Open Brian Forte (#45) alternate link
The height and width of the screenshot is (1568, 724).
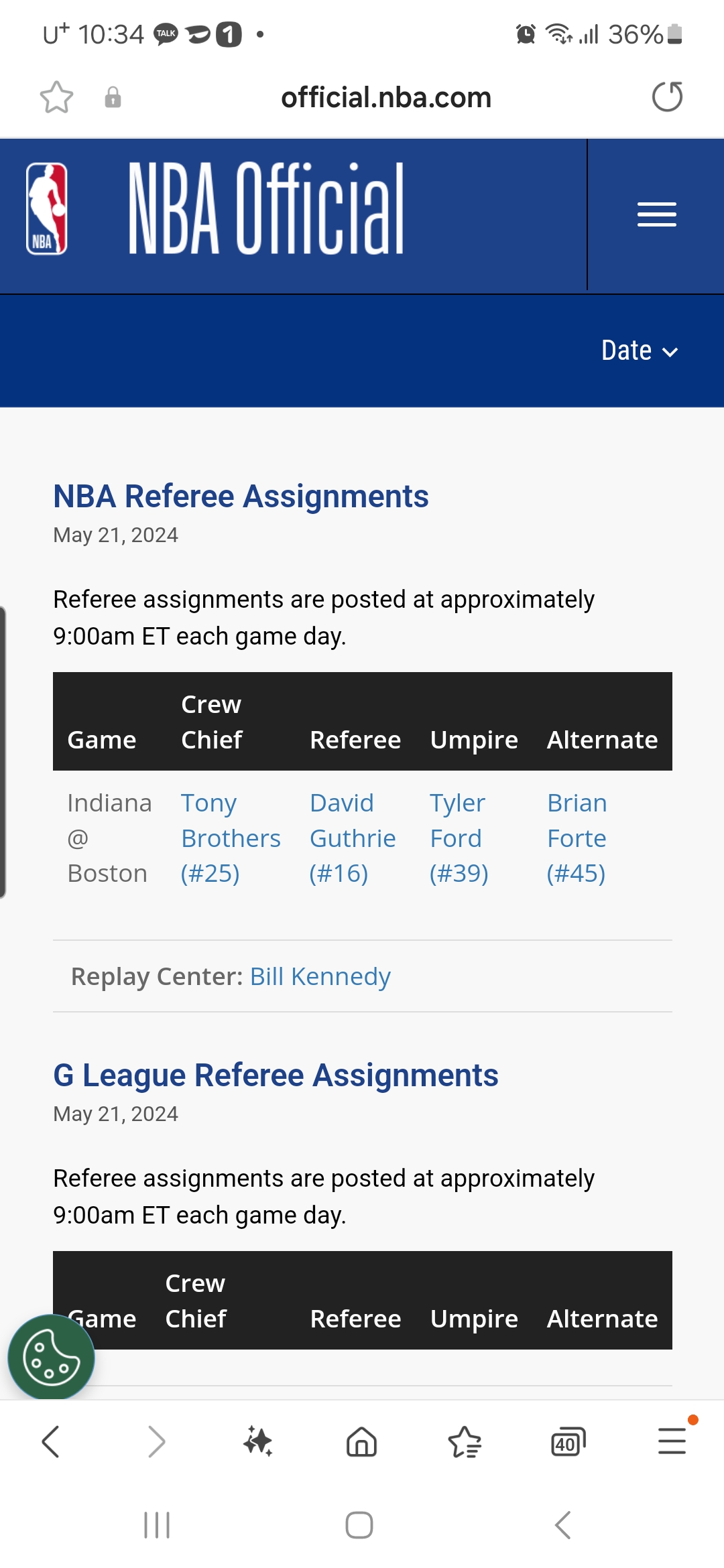point(577,838)
